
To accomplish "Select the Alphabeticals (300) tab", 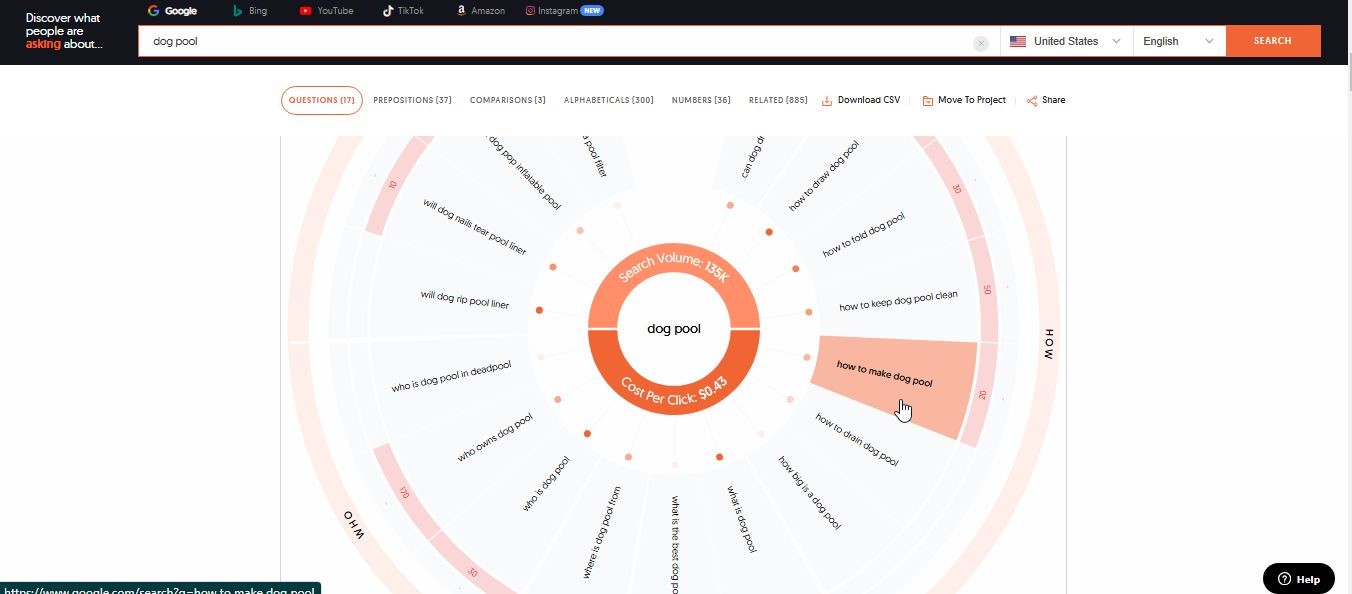I will (608, 100).
